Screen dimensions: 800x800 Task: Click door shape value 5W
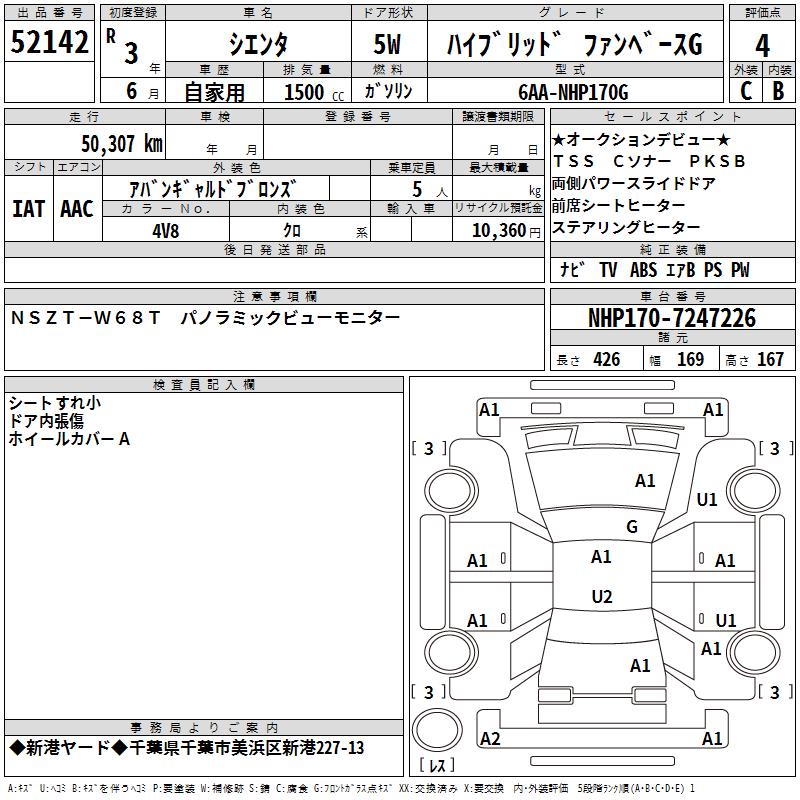pos(387,44)
